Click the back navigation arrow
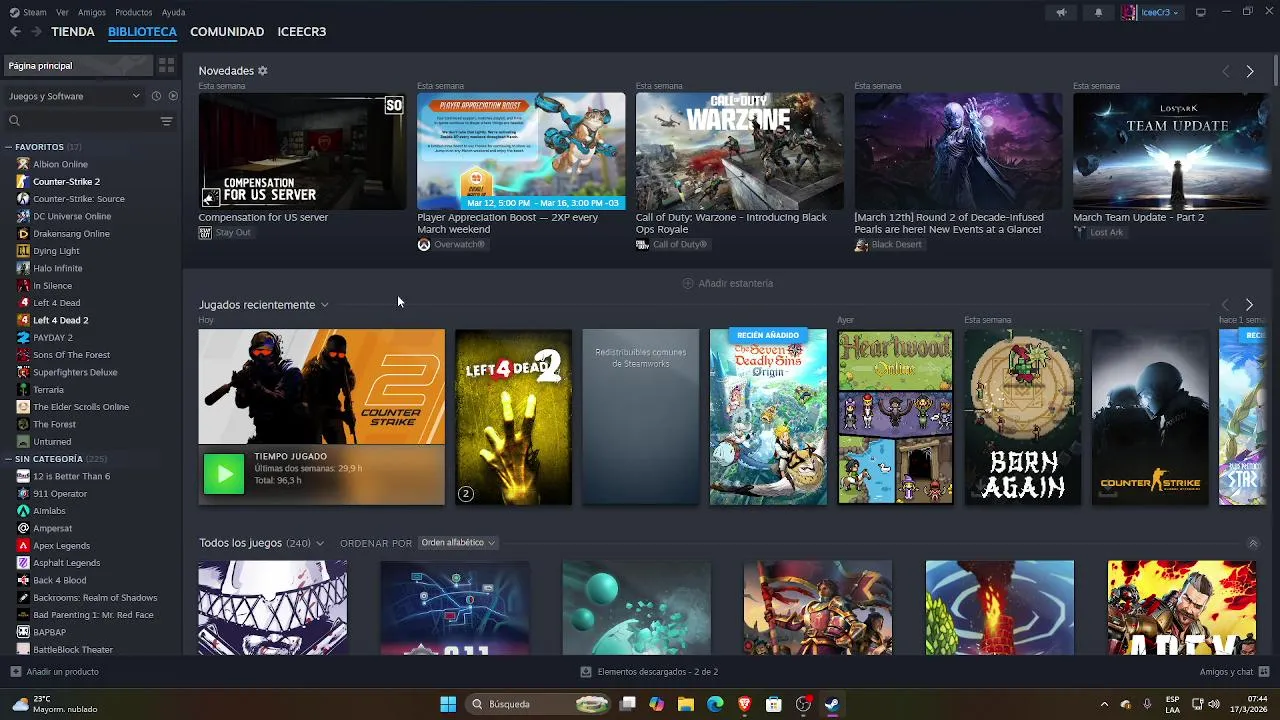1280x720 pixels. pyautogui.click(x=15, y=32)
